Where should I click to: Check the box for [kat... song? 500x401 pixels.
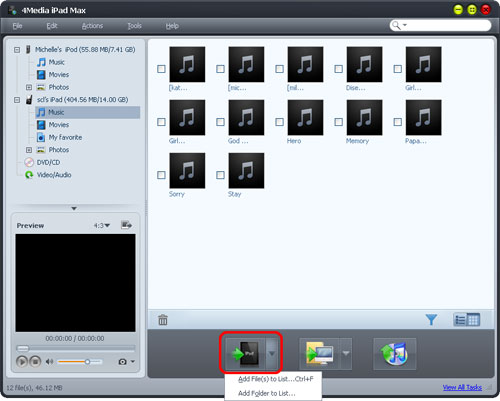pos(161,69)
